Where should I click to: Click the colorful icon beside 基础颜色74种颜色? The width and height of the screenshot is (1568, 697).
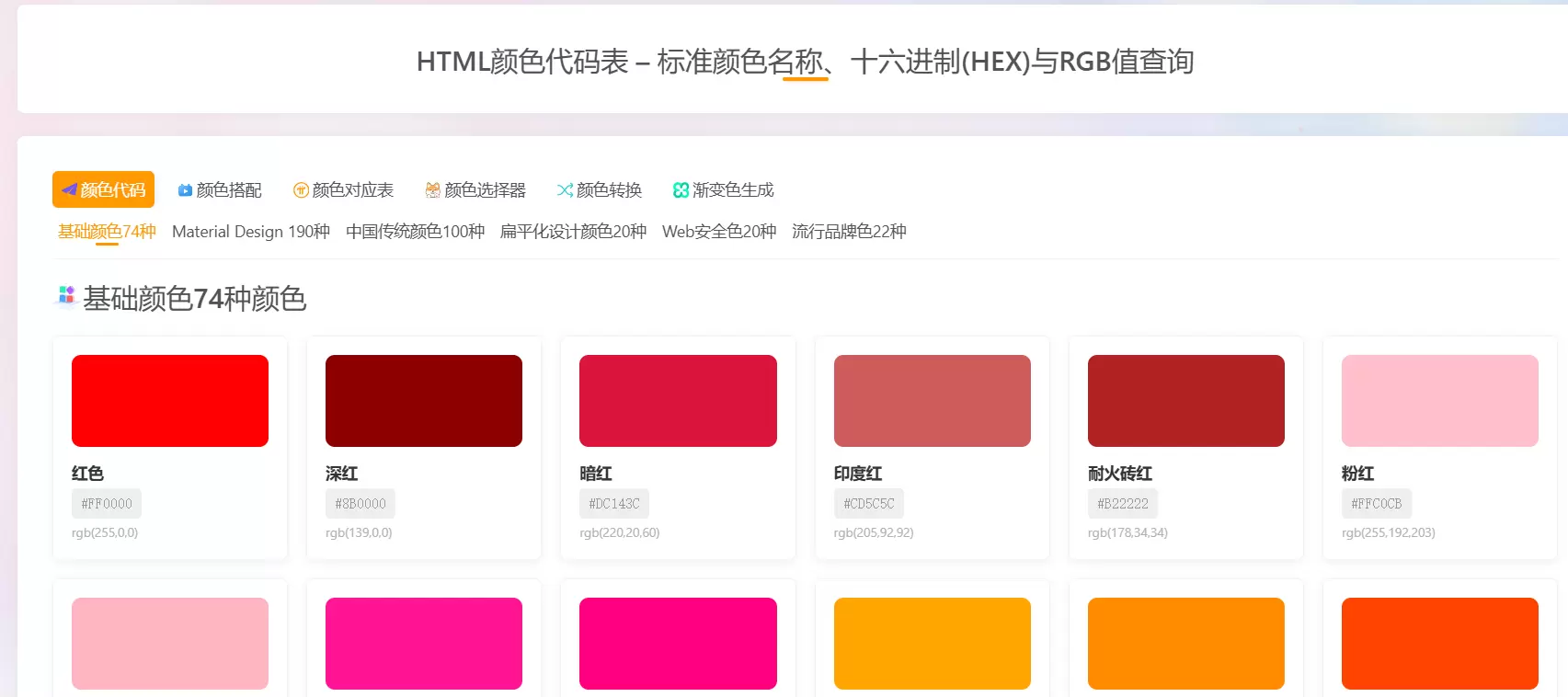click(66, 295)
